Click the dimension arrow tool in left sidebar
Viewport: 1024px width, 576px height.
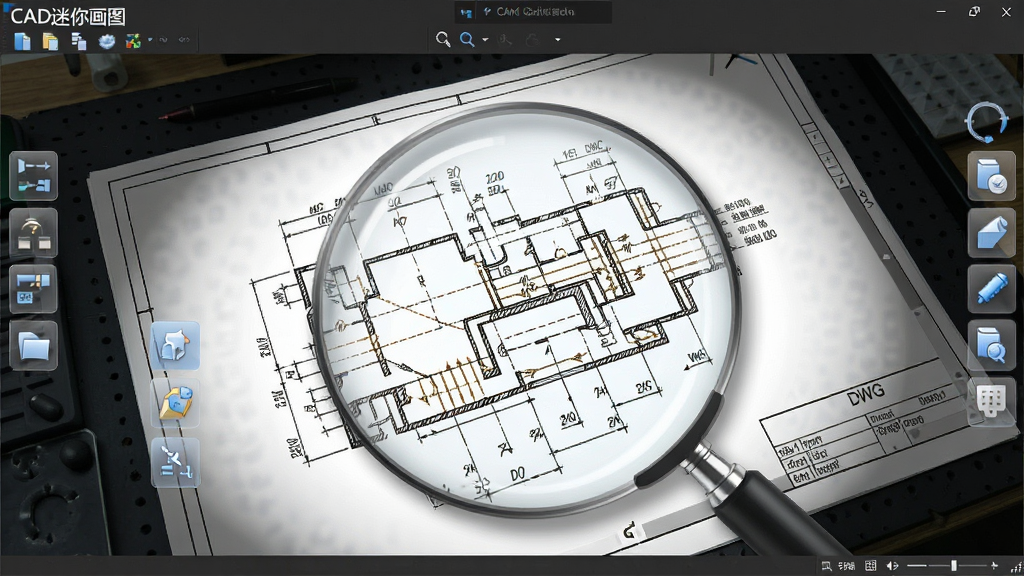click(x=33, y=176)
